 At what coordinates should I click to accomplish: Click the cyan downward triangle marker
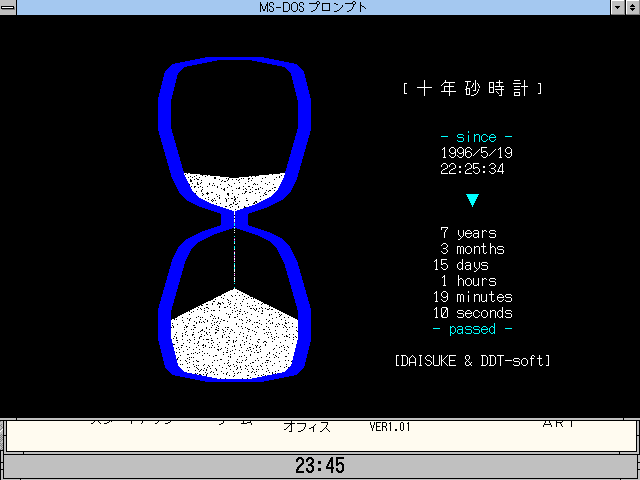coord(472,200)
